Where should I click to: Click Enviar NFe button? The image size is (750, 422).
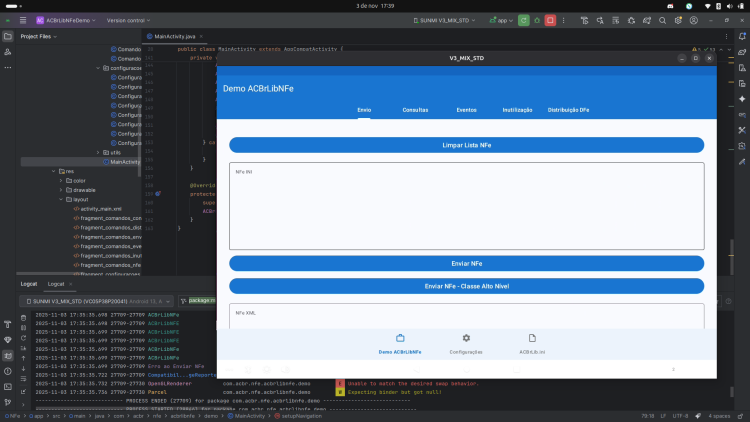point(466,264)
